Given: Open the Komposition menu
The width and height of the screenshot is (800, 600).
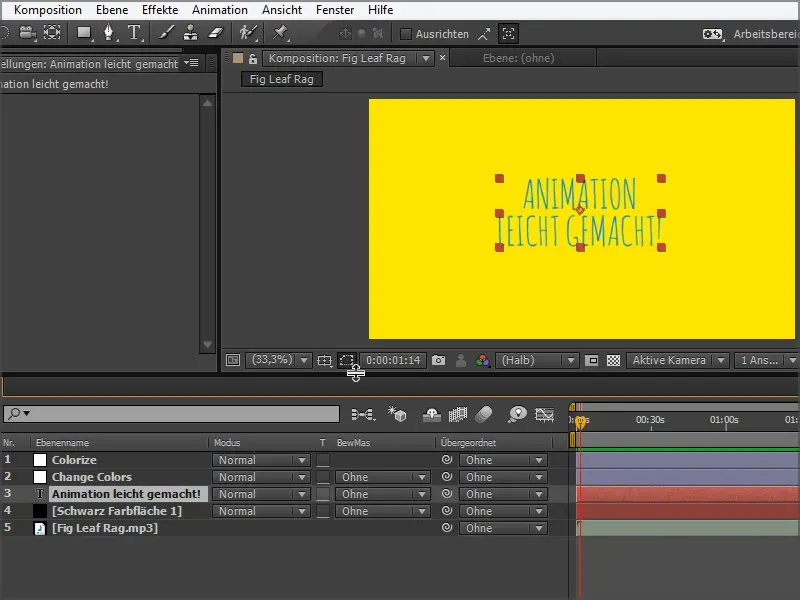Looking at the screenshot, I should click(x=47, y=9).
